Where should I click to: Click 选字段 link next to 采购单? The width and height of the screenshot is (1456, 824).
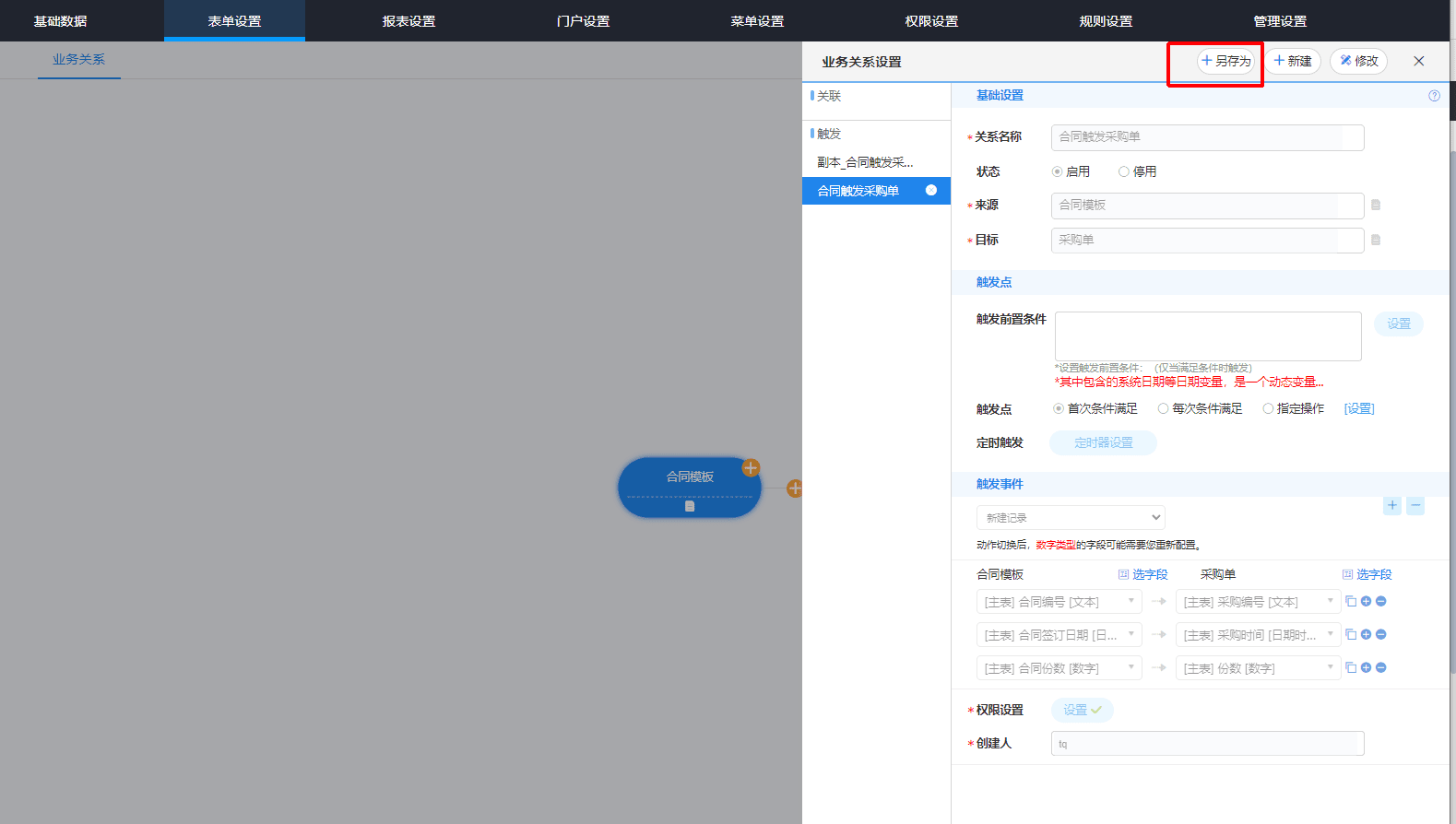pyautogui.click(x=1367, y=574)
